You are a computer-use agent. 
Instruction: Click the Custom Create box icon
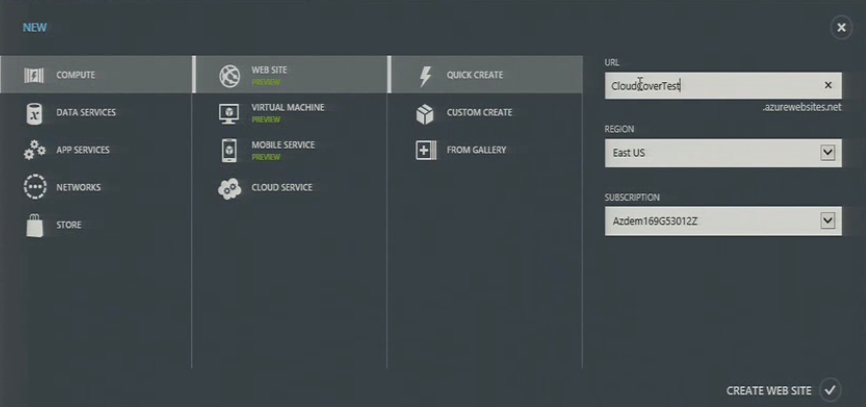pyautogui.click(x=425, y=114)
